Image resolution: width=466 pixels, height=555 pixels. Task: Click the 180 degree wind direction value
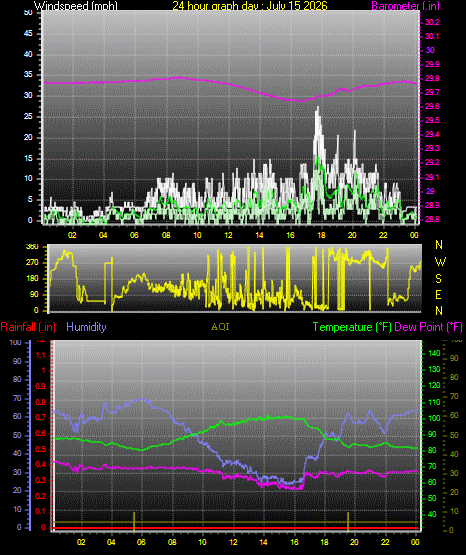click(32, 279)
